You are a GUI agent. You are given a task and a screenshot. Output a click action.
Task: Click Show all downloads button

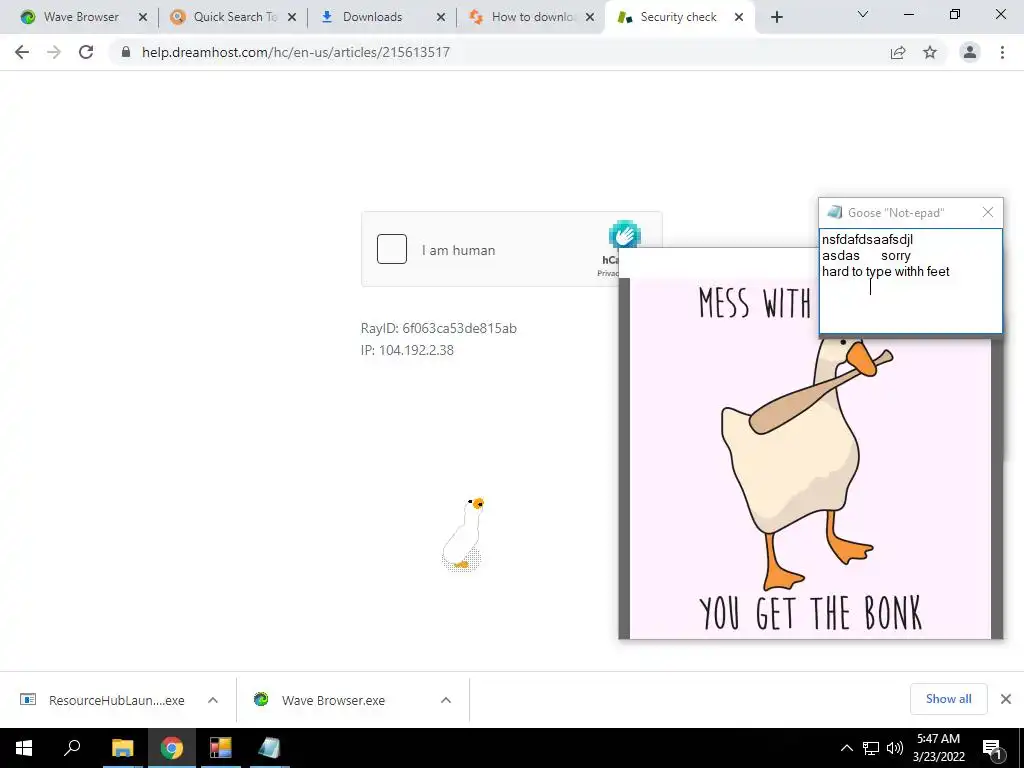pyautogui.click(x=948, y=699)
